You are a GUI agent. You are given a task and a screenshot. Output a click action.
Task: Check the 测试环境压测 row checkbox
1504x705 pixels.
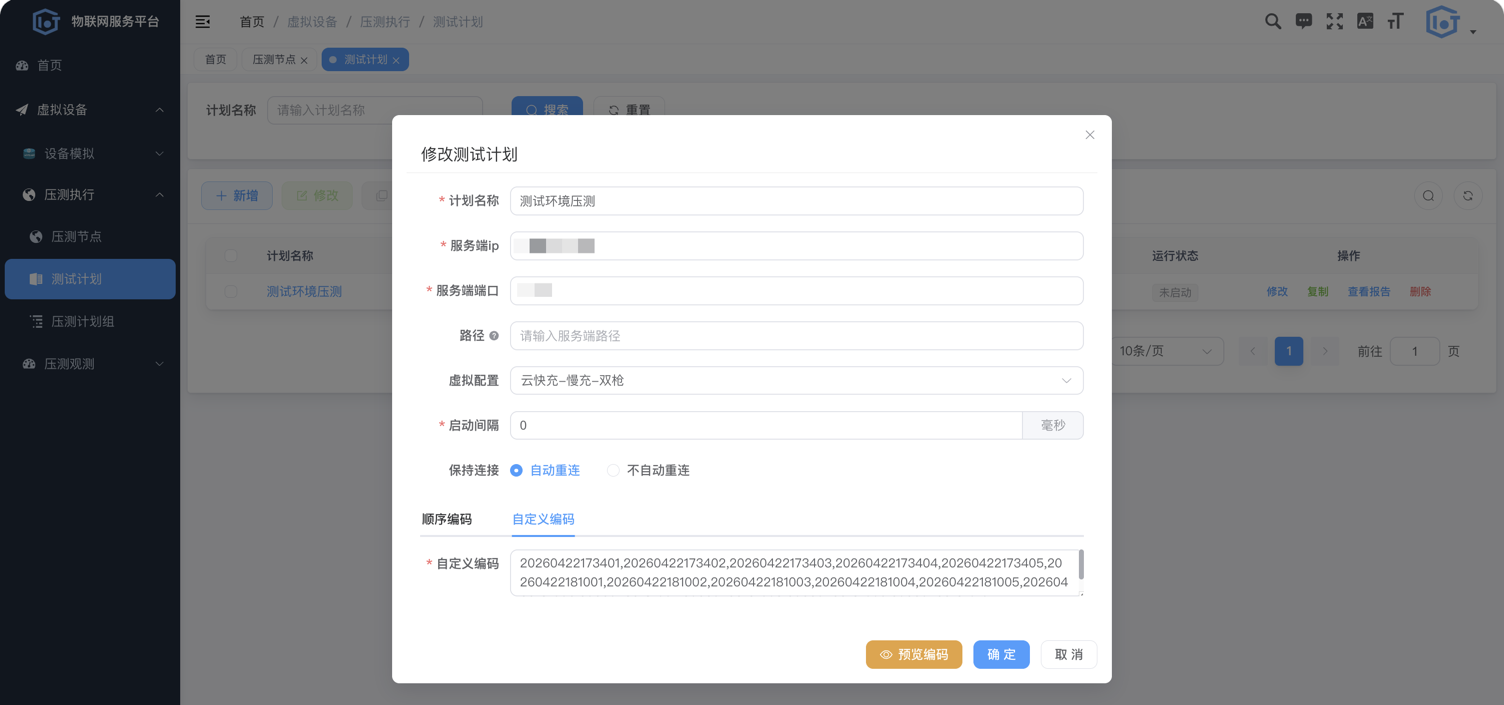point(231,292)
